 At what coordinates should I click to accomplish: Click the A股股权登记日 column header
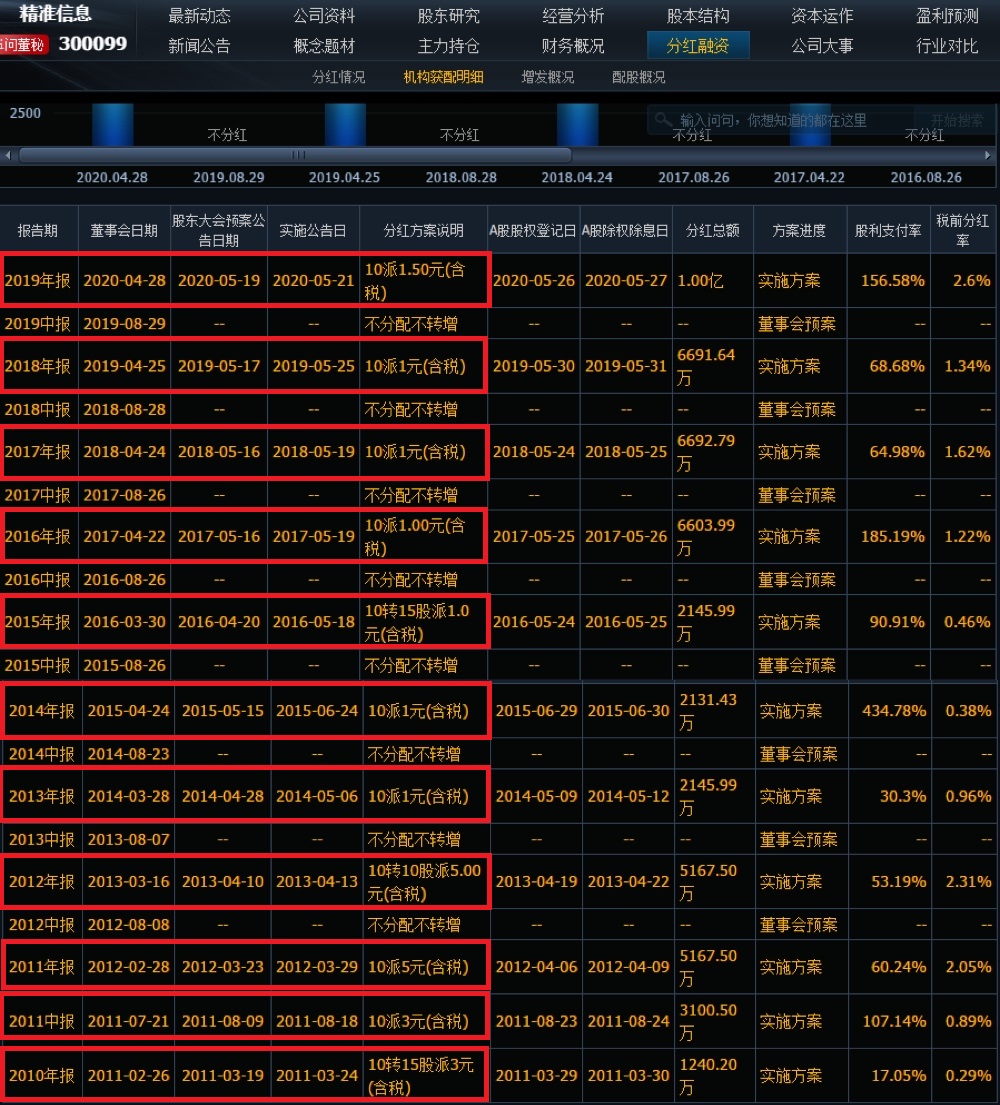click(533, 230)
